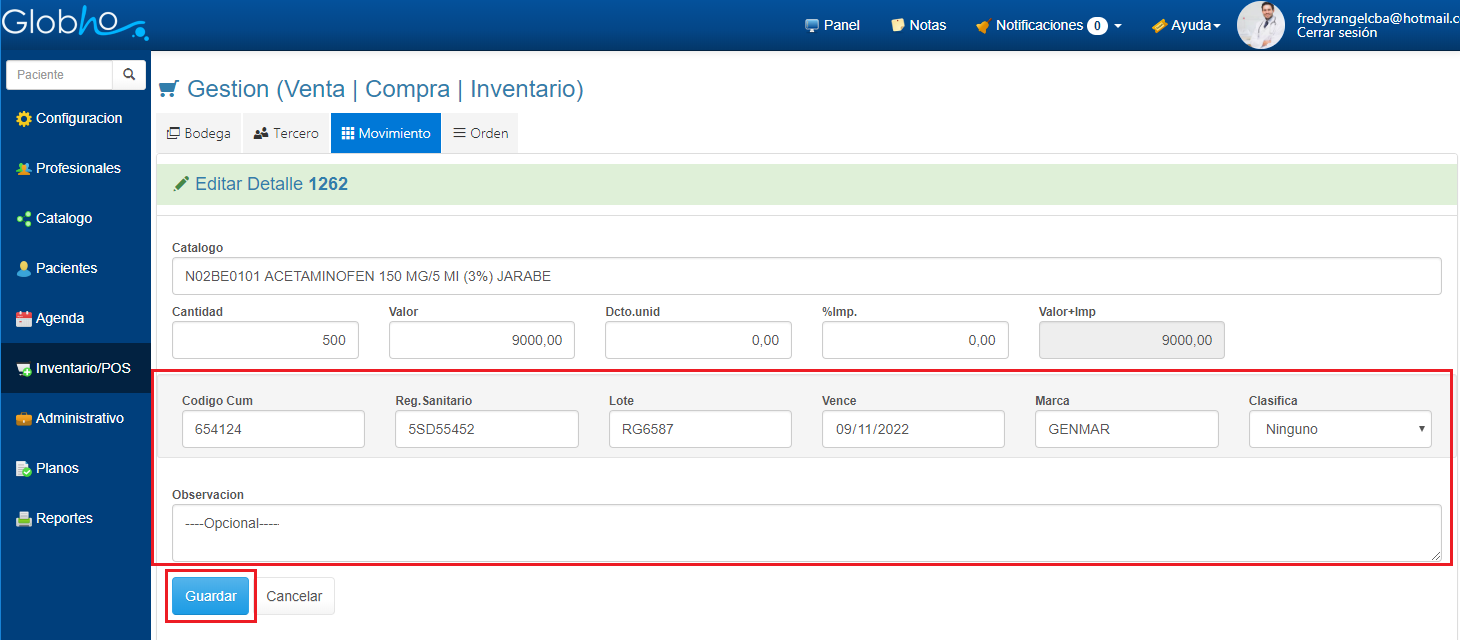Click into the Cantidad input field
The height and width of the screenshot is (640, 1460).
[x=265, y=340]
